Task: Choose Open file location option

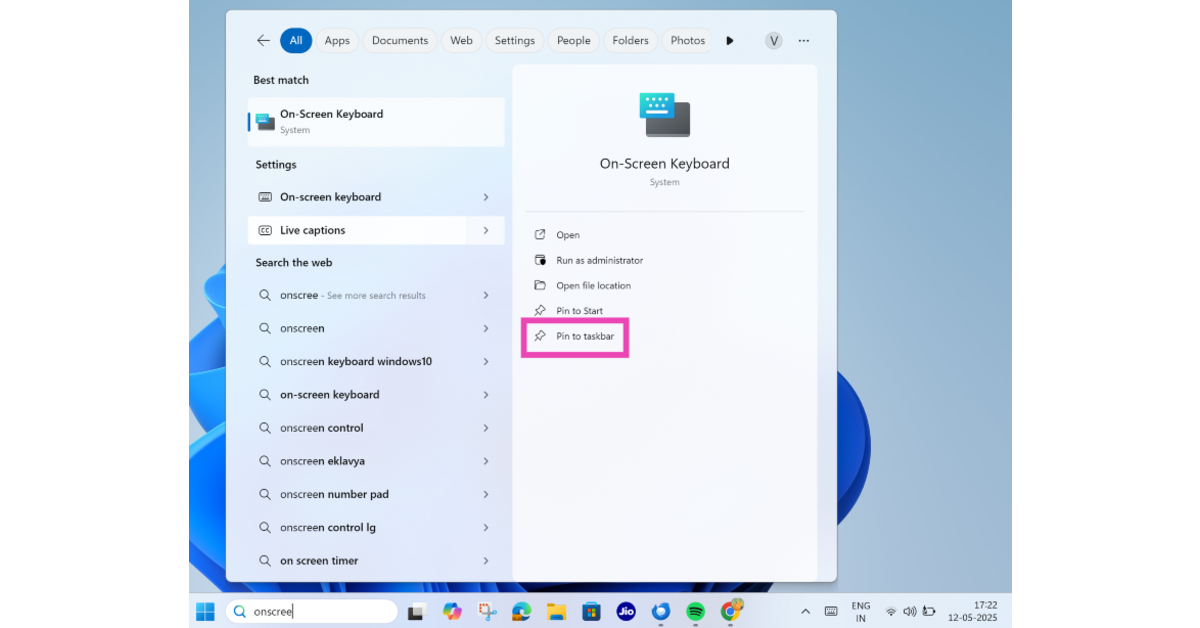Action: [593, 286]
